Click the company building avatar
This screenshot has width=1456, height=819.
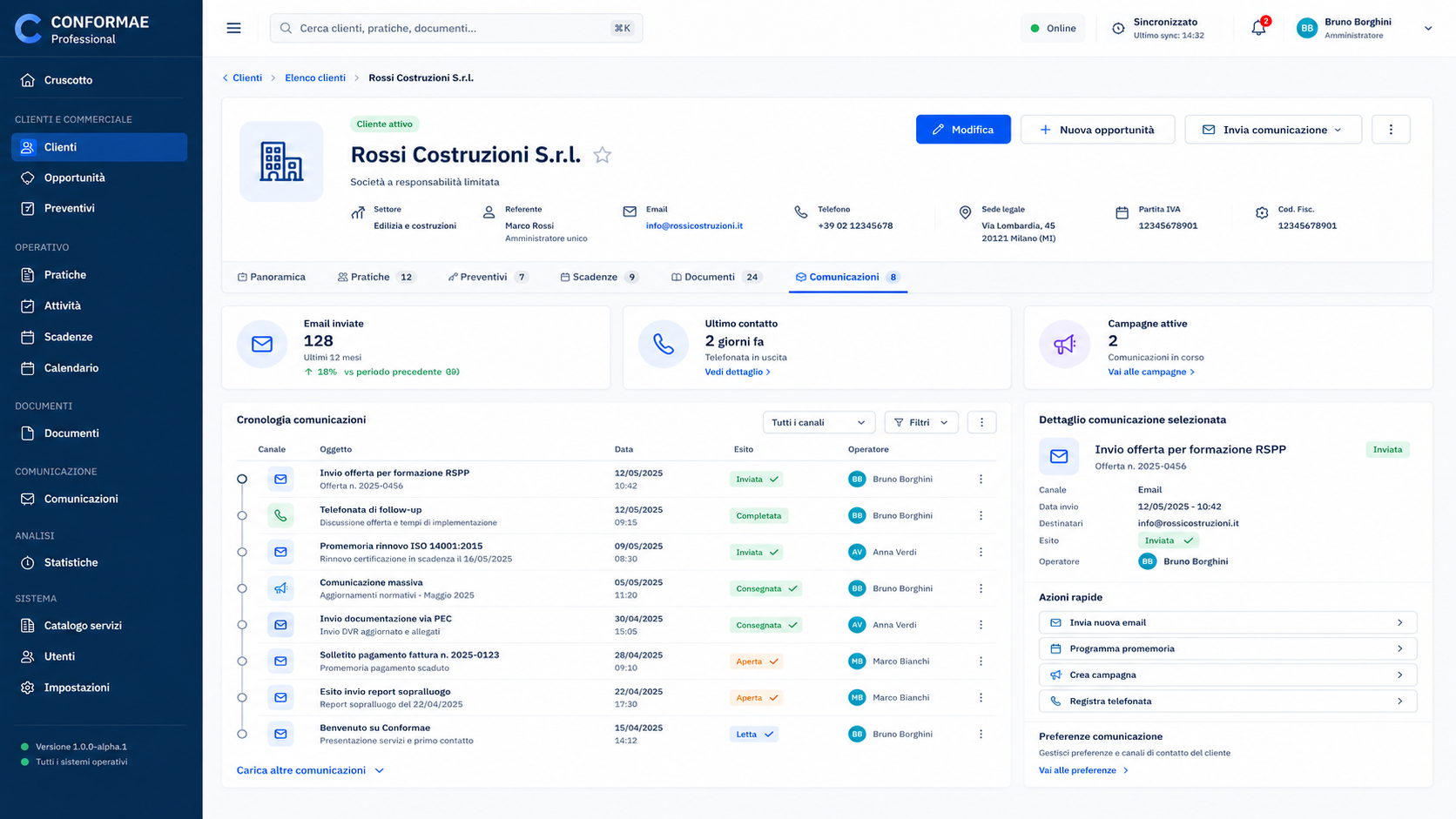point(281,162)
